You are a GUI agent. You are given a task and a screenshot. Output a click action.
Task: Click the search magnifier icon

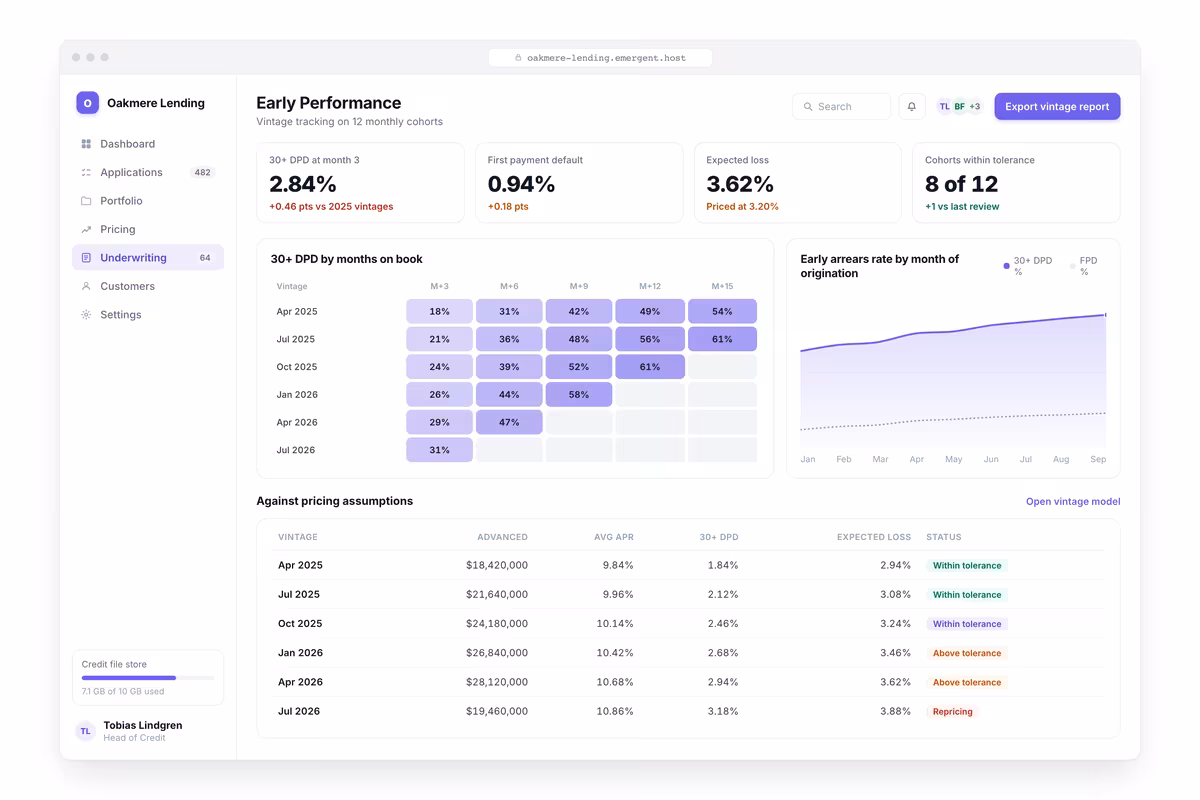[x=808, y=106]
